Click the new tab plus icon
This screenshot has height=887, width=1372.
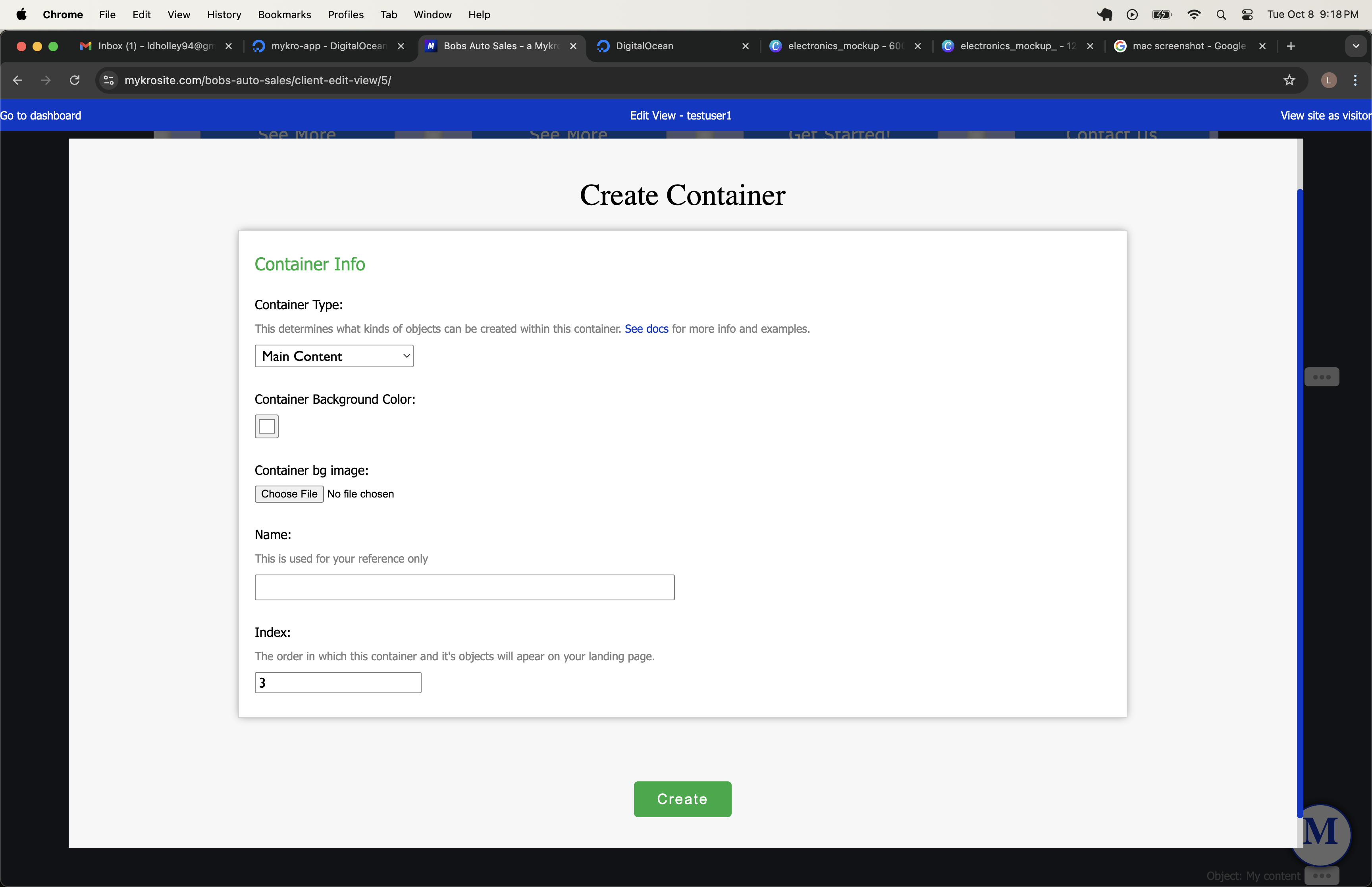point(1291,46)
